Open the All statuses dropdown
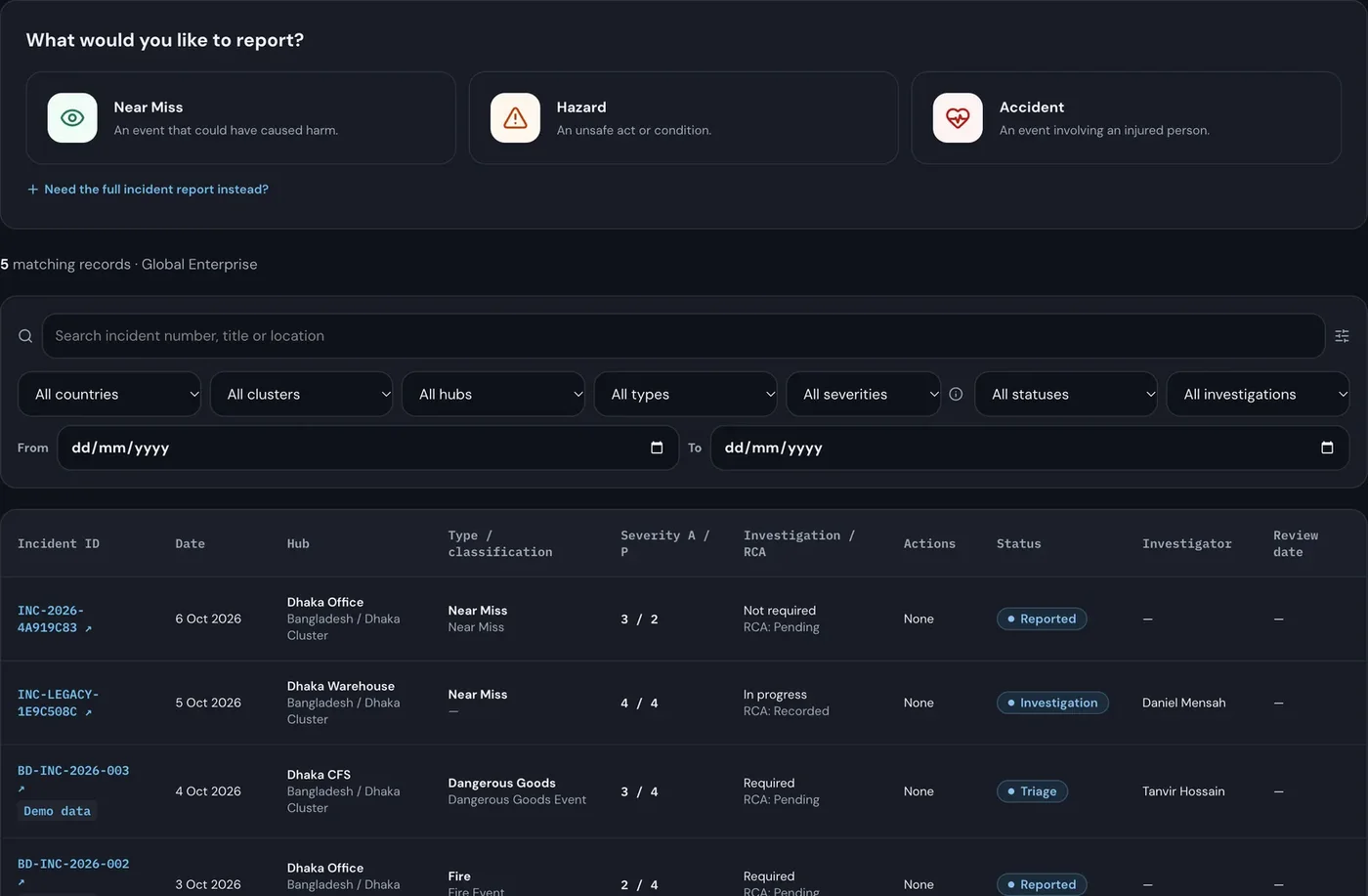1368x896 pixels. (1066, 394)
